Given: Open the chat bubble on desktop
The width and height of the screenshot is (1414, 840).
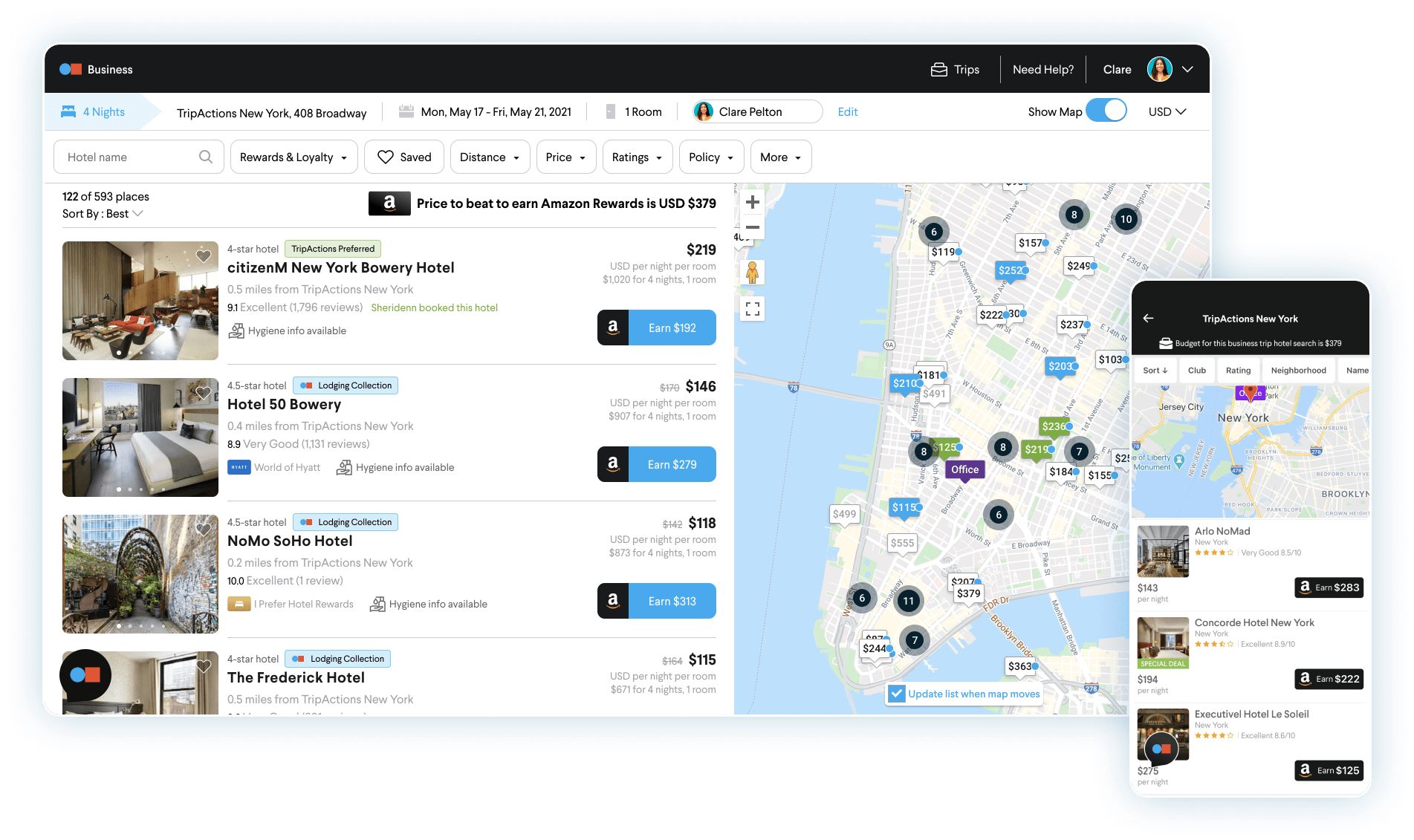Looking at the screenshot, I should click(85, 675).
